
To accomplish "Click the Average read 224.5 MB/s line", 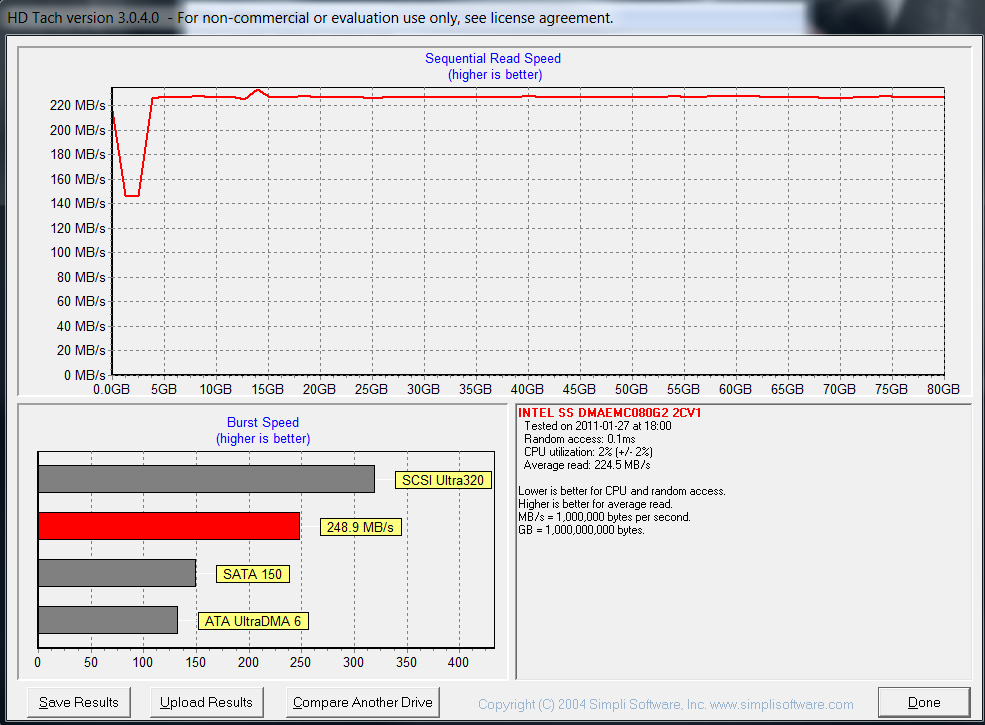I will [x=587, y=465].
